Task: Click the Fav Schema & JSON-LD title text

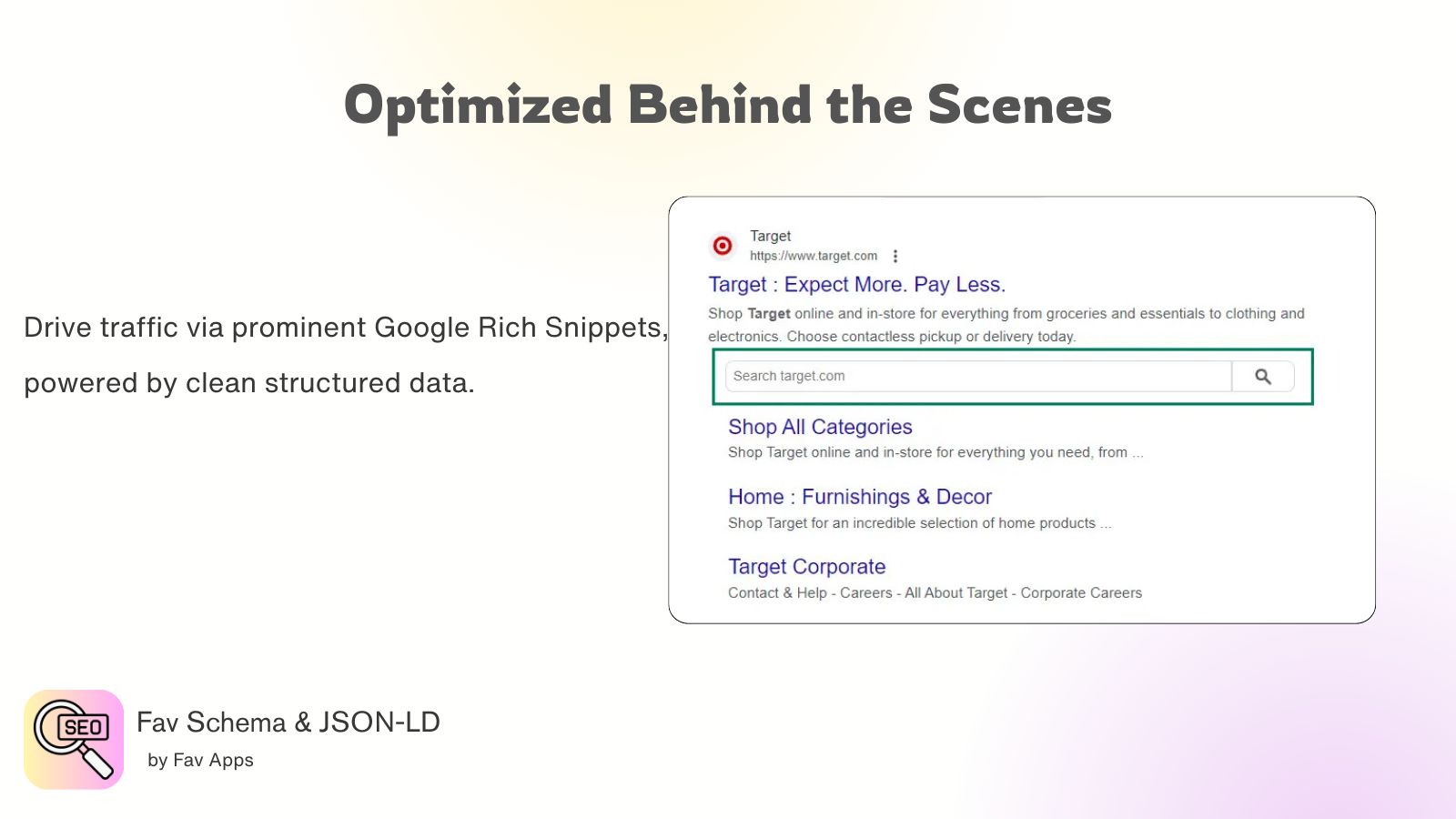Action: point(288,722)
